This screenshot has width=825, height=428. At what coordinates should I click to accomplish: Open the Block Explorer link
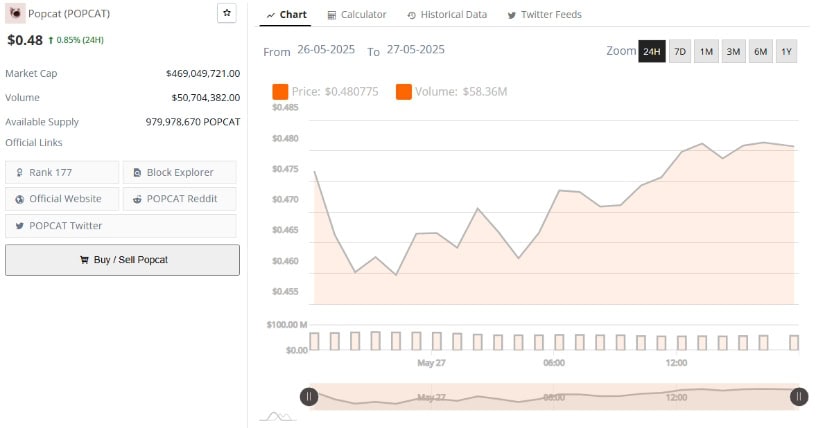(179, 173)
